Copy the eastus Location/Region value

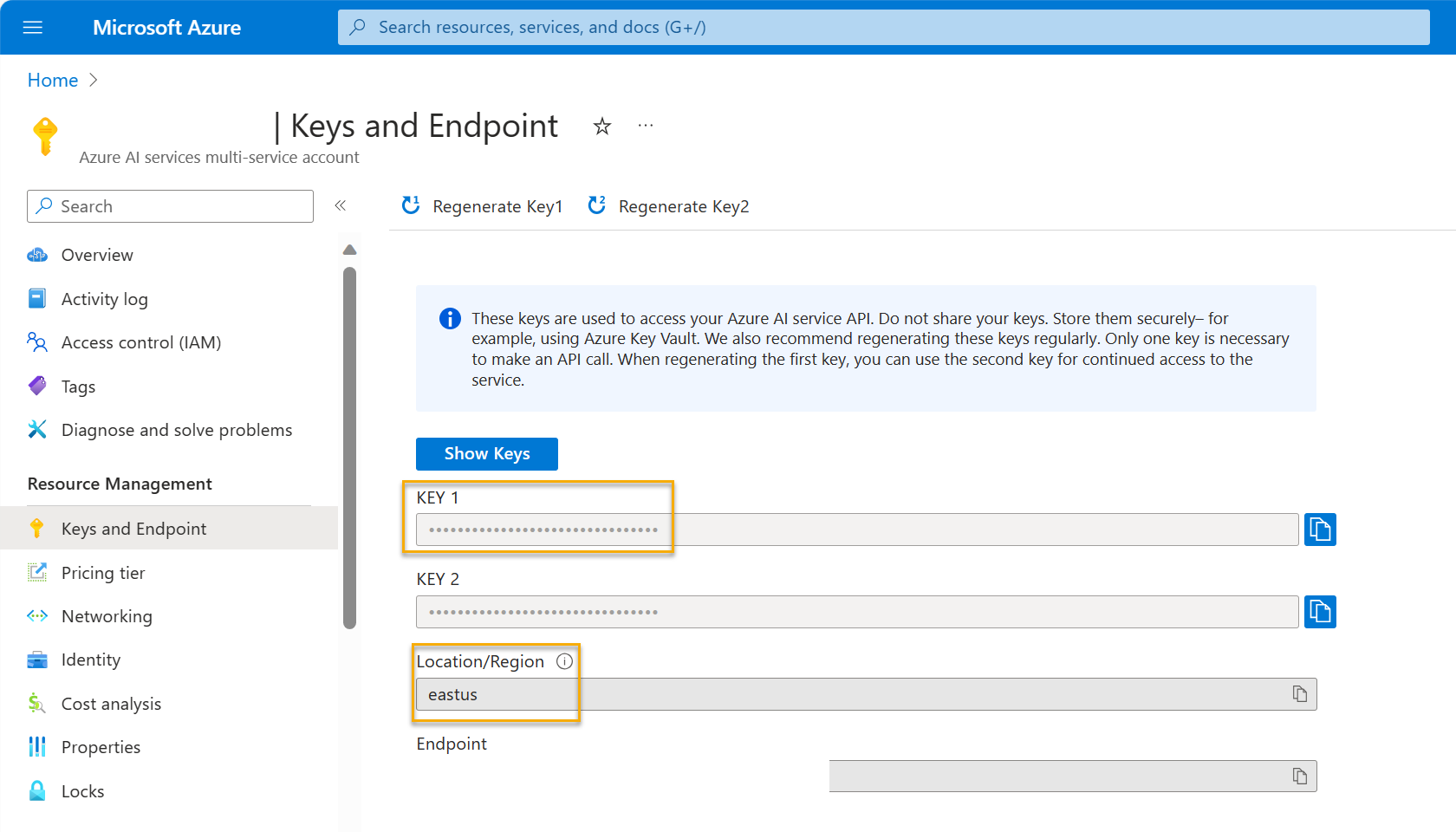tap(1299, 693)
